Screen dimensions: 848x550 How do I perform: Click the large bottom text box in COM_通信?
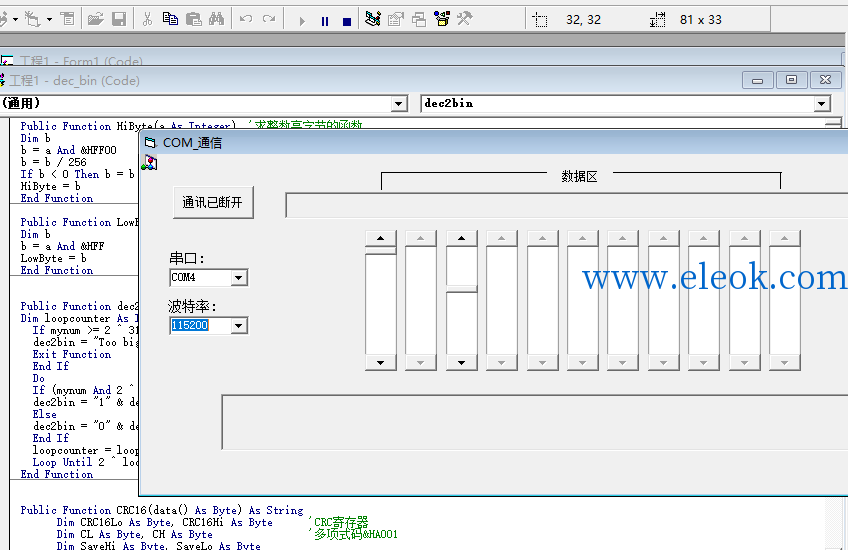coord(534,422)
